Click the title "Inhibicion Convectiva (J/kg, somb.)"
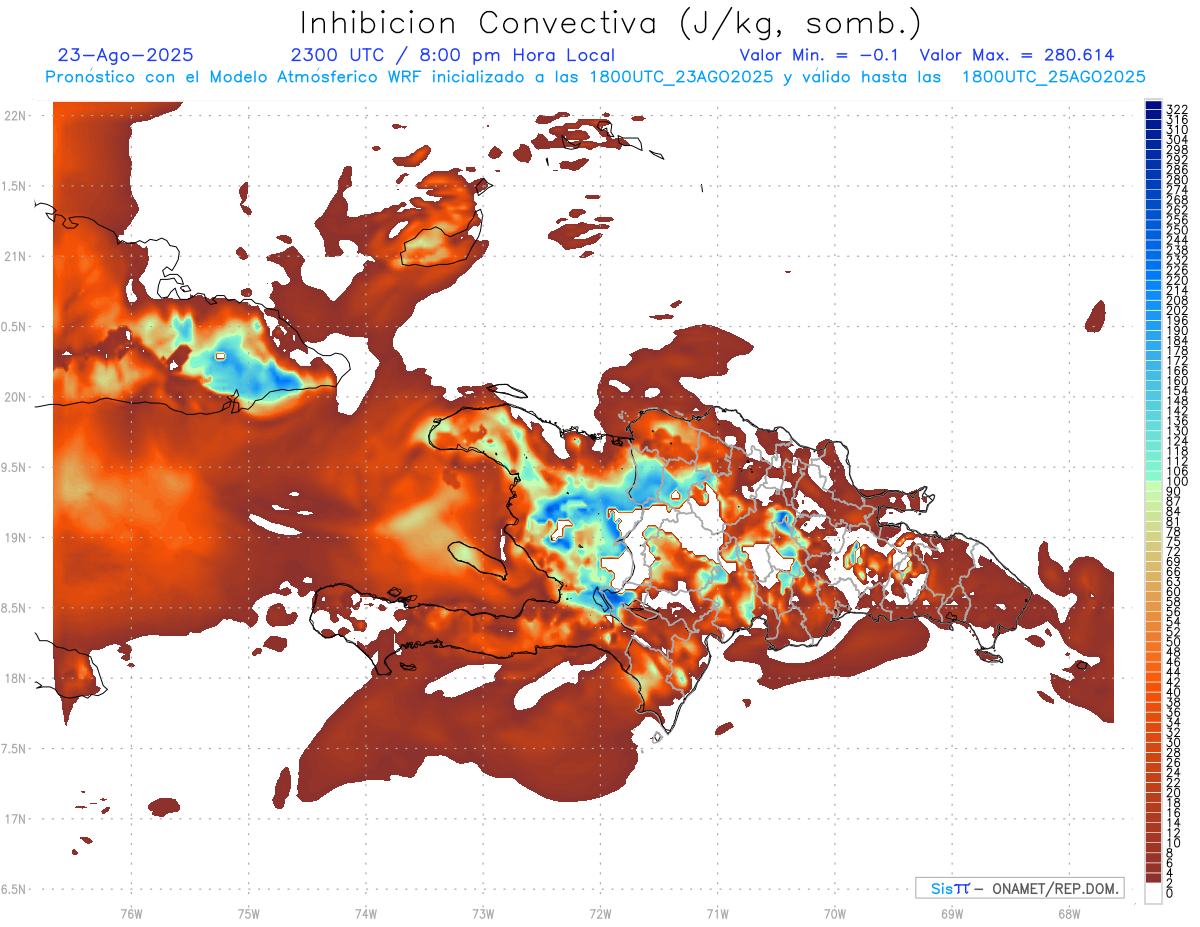The height and width of the screenshot is (927, 1200). (611, 23)
